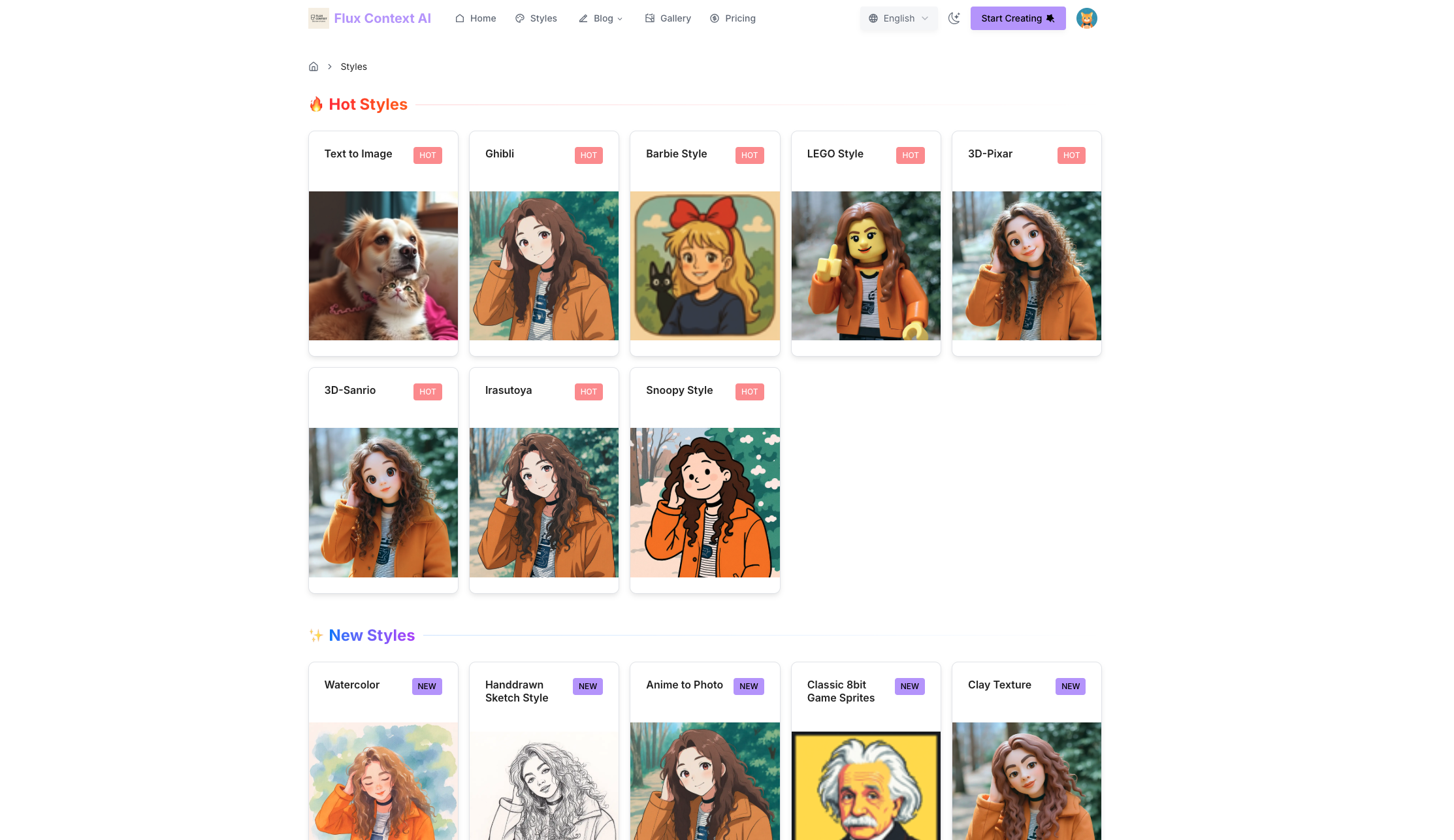
Task: Click the Ghibli card title
Action: [500, 153]
